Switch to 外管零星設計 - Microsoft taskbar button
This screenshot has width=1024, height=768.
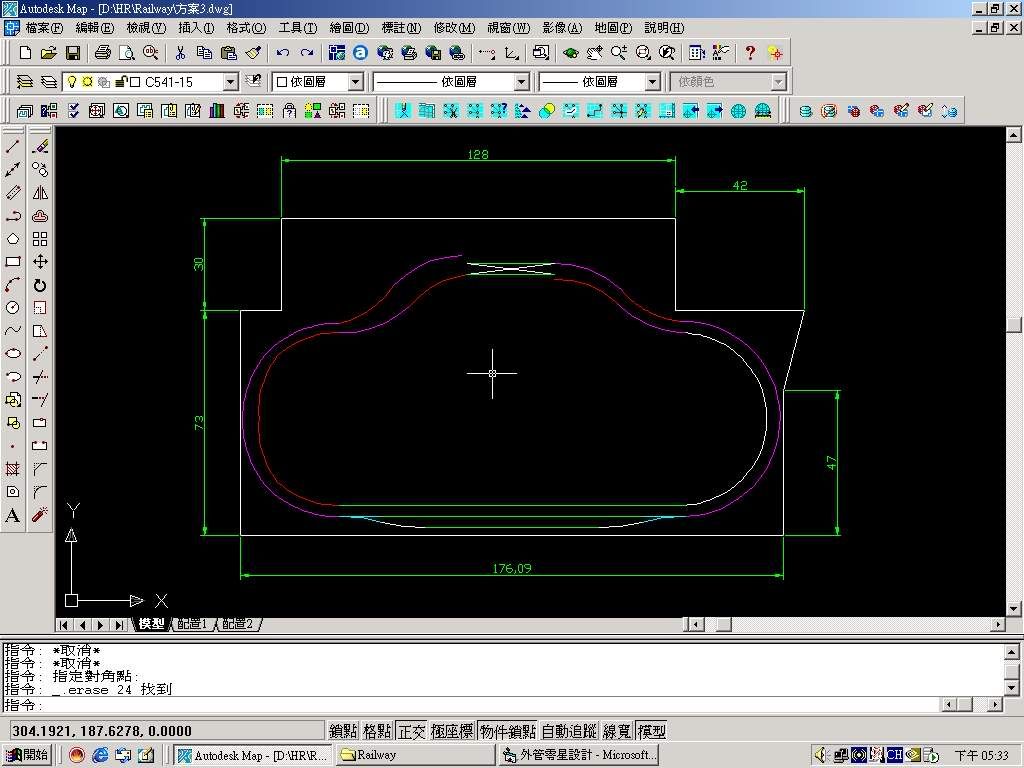pos(578,755)
